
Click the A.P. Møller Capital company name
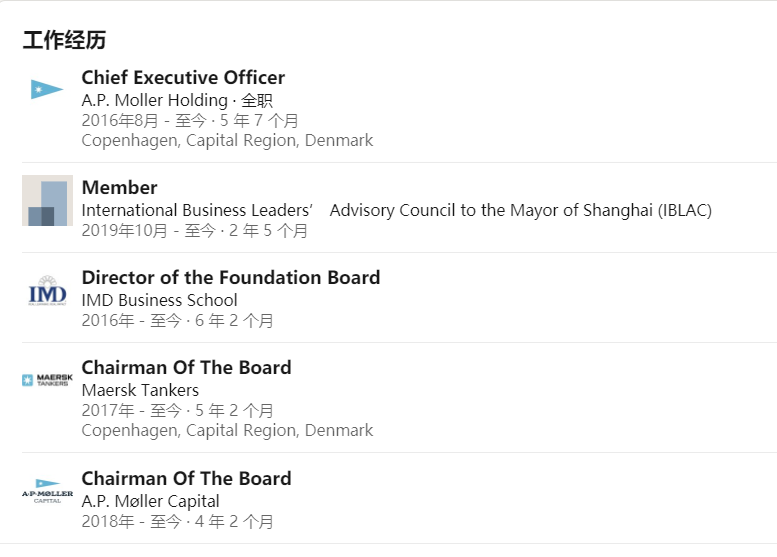(151, 501)
